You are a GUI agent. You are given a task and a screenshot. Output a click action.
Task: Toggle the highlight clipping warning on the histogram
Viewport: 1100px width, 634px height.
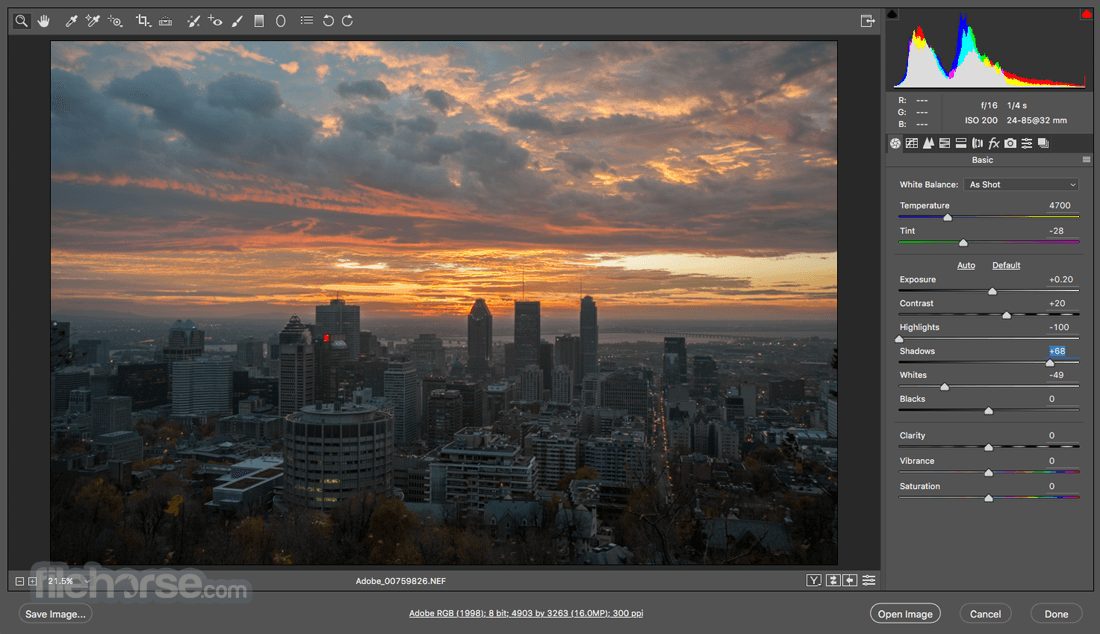click(1086, 13)
